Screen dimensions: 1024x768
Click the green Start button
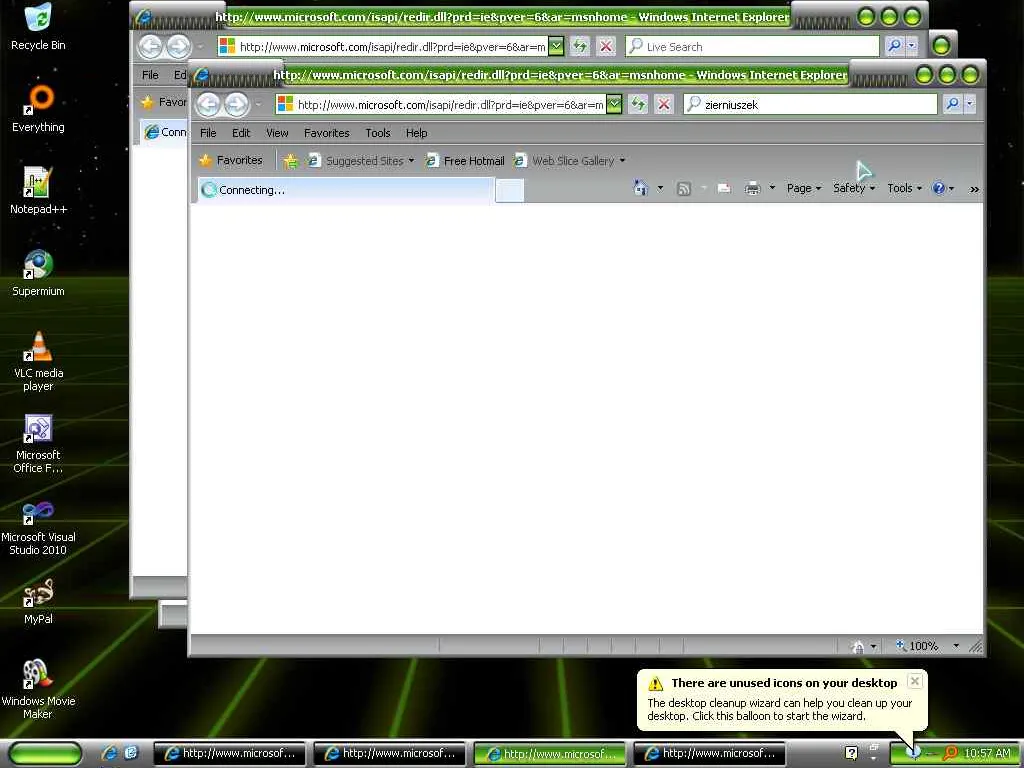point(44,753)
